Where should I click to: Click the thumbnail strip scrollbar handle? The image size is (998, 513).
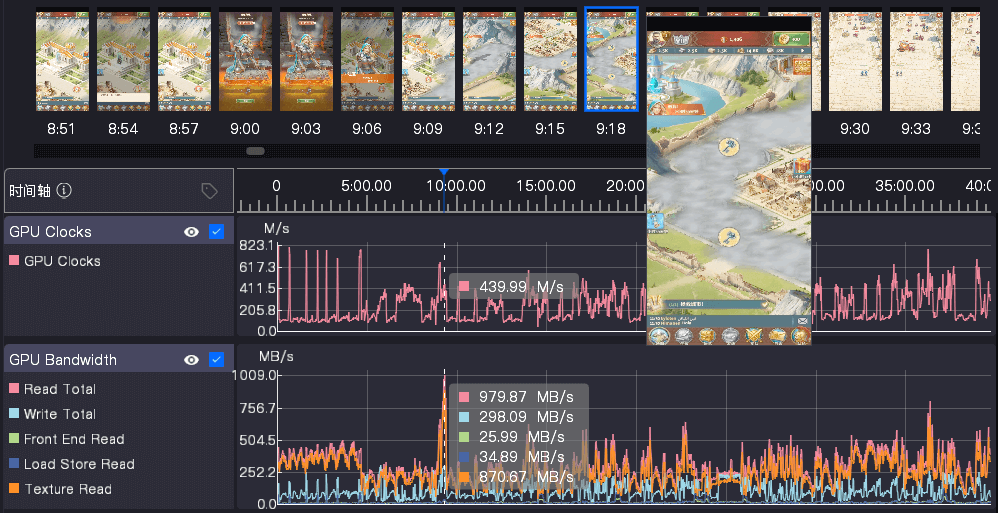[255, 151]
